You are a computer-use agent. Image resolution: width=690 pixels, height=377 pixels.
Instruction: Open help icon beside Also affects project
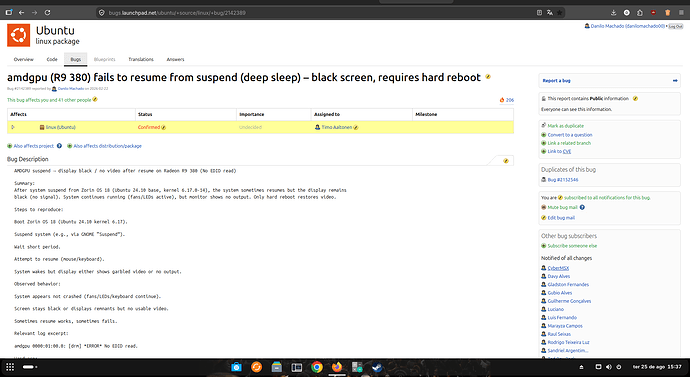(x=59, y=146)
